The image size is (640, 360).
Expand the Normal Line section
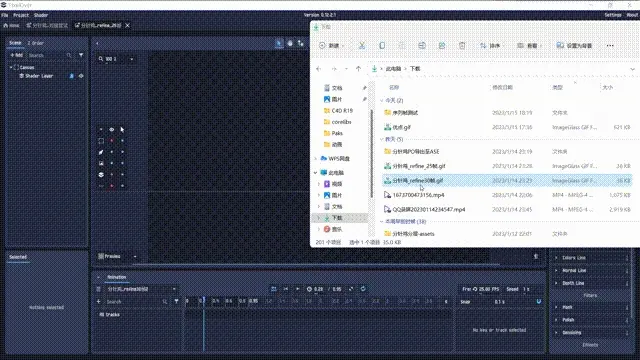[x=556, y=271]
